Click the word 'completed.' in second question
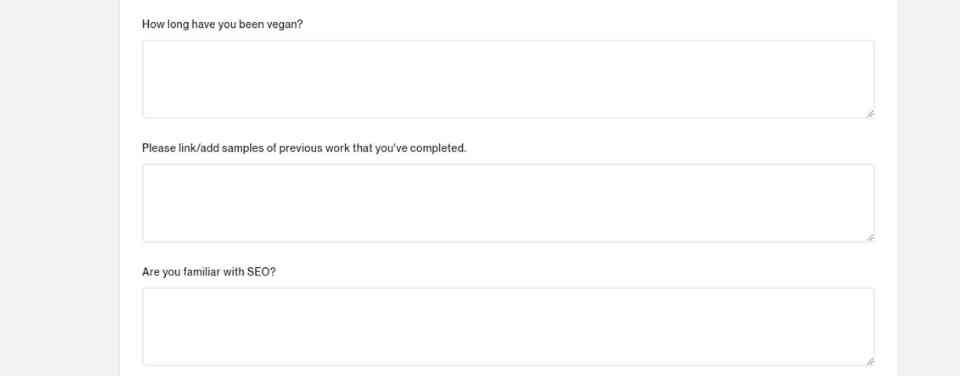This screenshot has height=380, width=960. click(438, 148)
